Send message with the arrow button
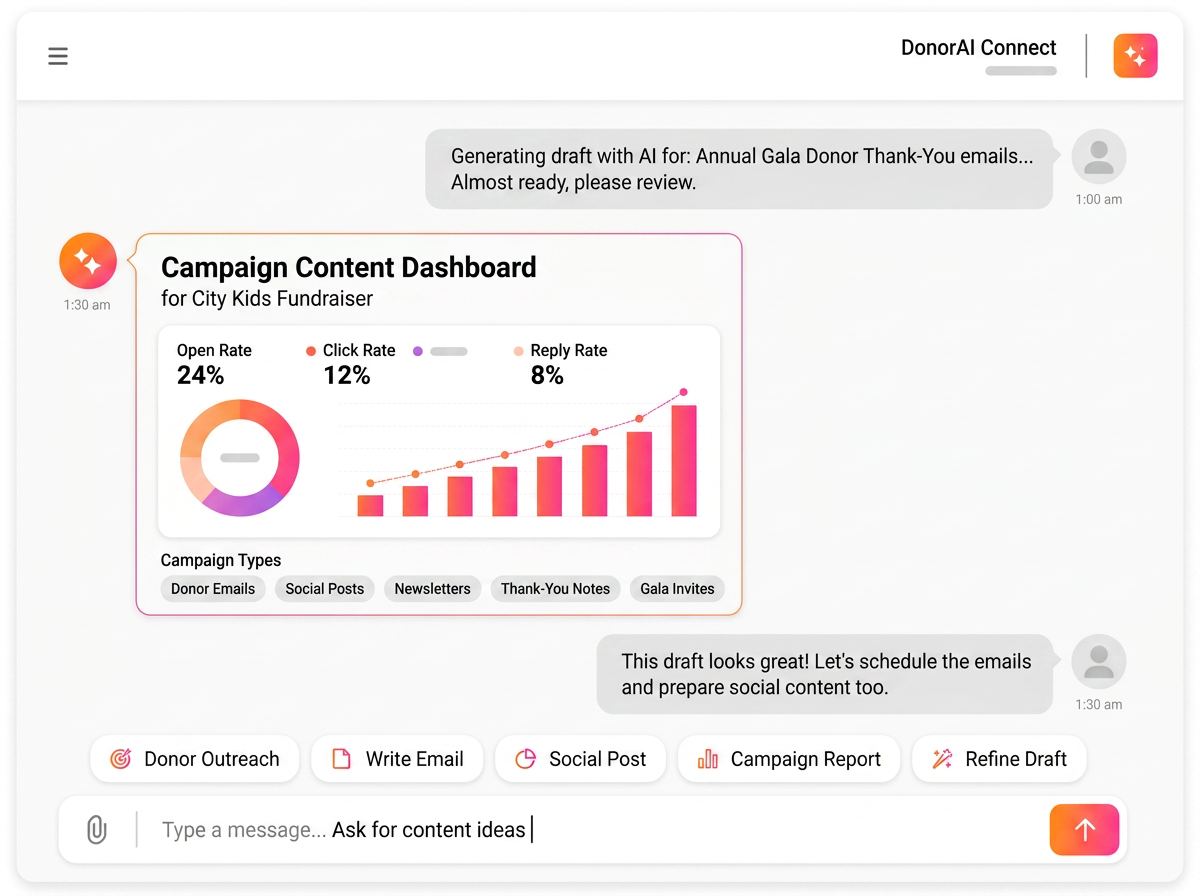 [1084, 829]
